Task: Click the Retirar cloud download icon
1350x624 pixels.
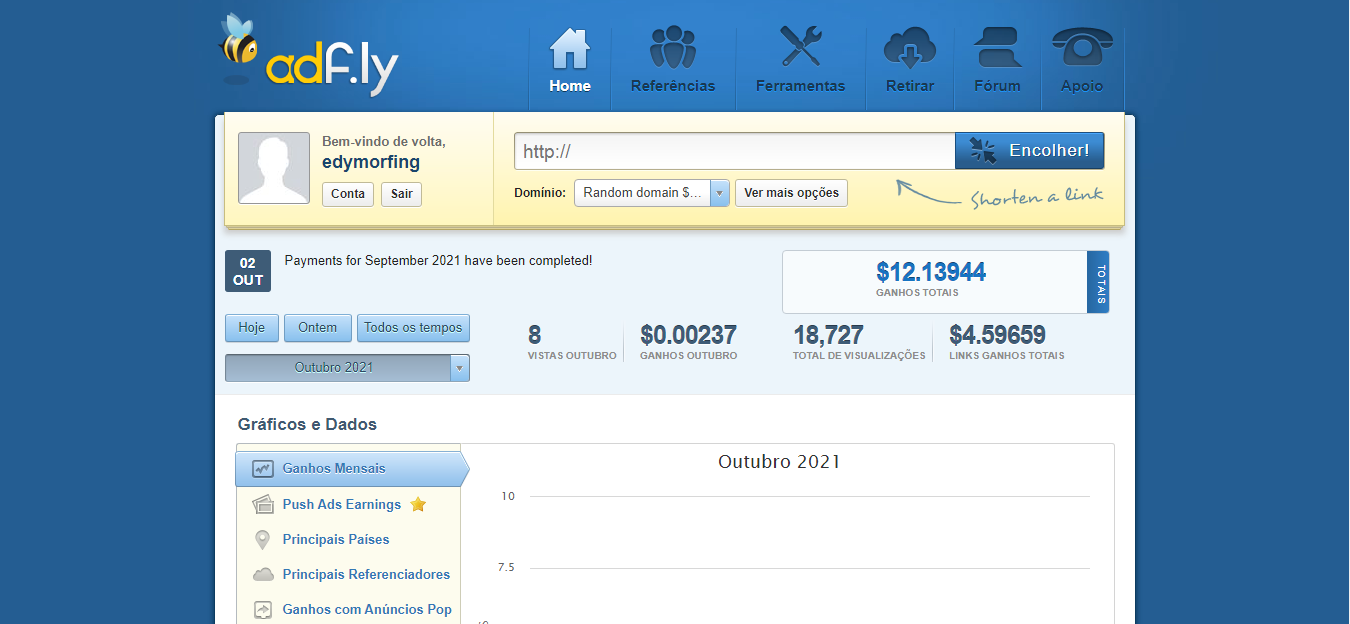Action: pyautogui.click(x=910, y=48)
